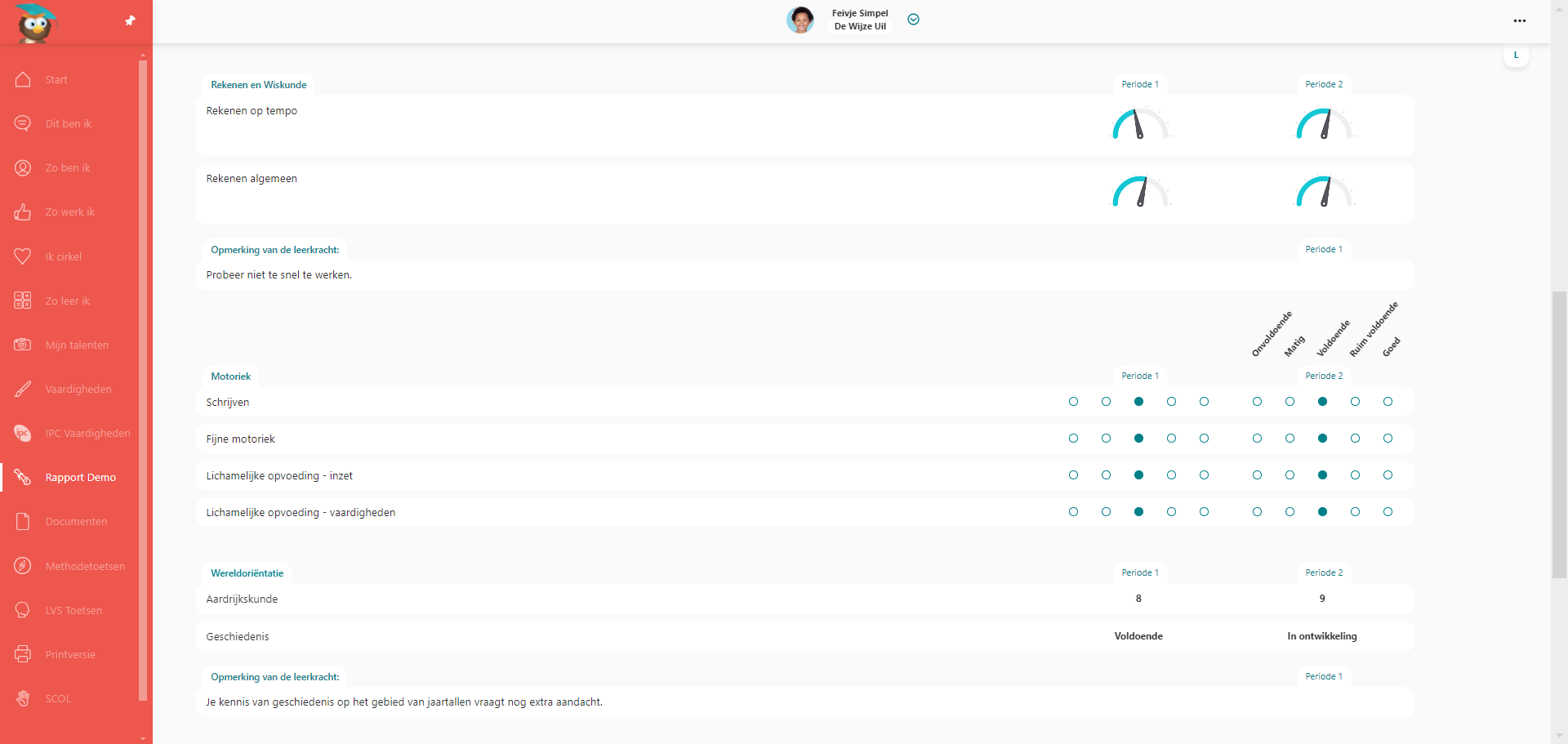Viewport: 1568px width, 744px height.
Task: Click the Zo werk ik thumbs-up icon
Action: click(23, 212)
